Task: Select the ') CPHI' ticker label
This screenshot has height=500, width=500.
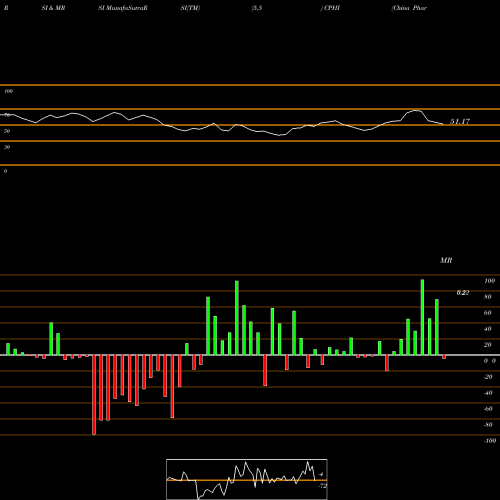Action: [330, 8]
